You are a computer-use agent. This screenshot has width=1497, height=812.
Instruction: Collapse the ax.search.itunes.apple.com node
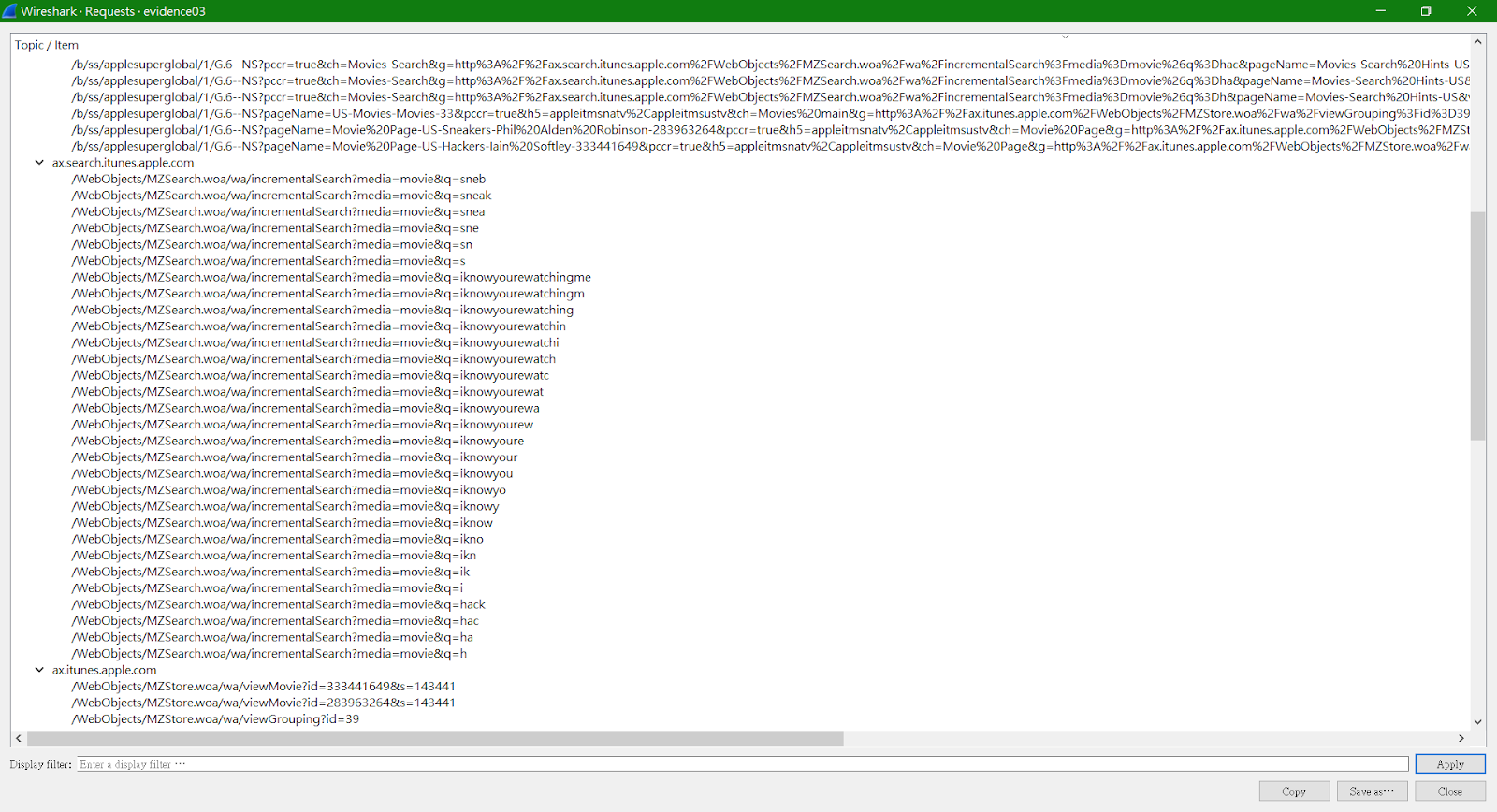39,163
